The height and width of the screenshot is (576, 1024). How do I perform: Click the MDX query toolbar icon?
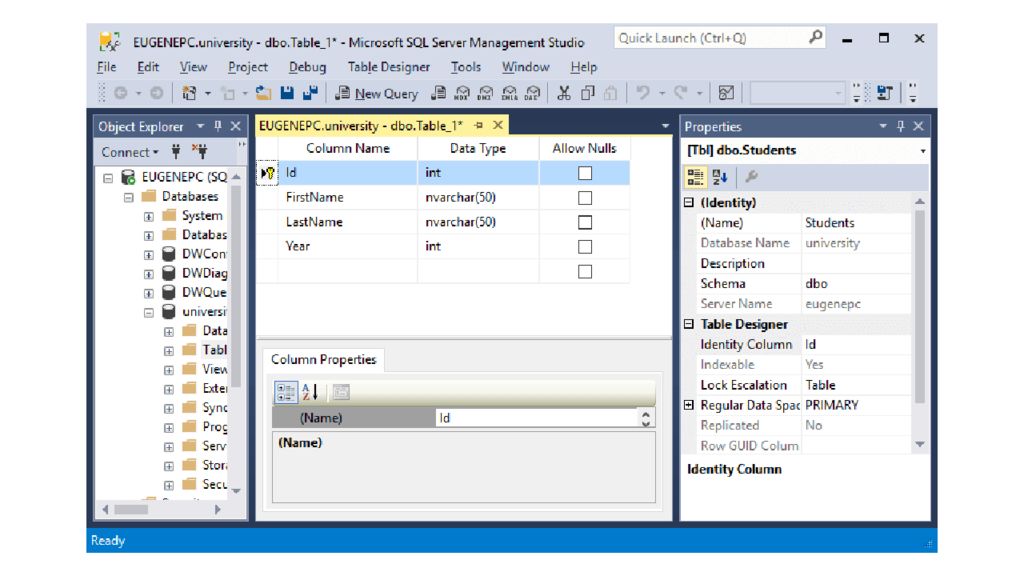coord(462,93)
